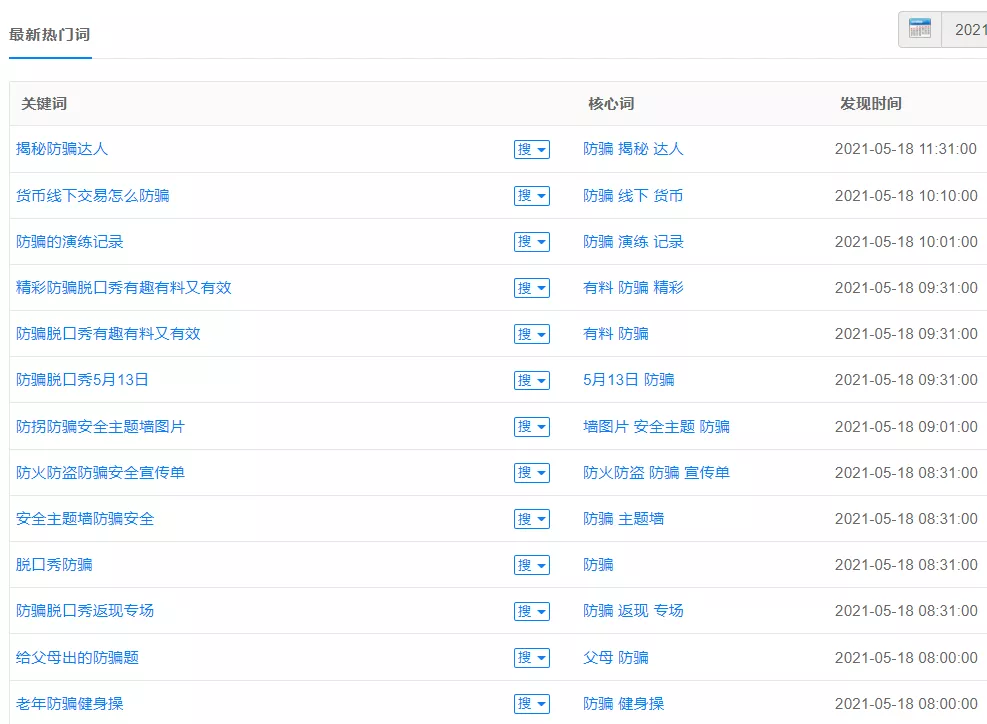This screenshot has width=987, height=724.
Task: Expand 搜 dropdown for 精彩防骗脱口秀有趣有料又有效
Action: [x=532, y=288]
